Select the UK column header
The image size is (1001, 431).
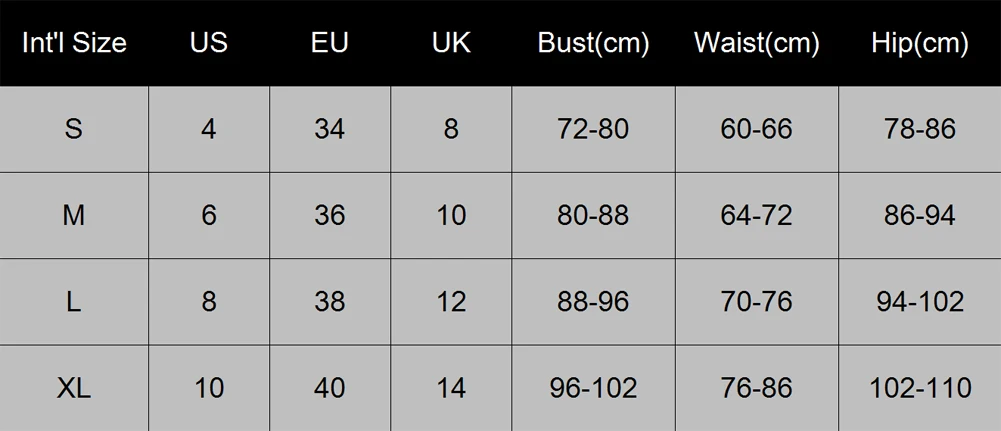[x=451, y=43]
